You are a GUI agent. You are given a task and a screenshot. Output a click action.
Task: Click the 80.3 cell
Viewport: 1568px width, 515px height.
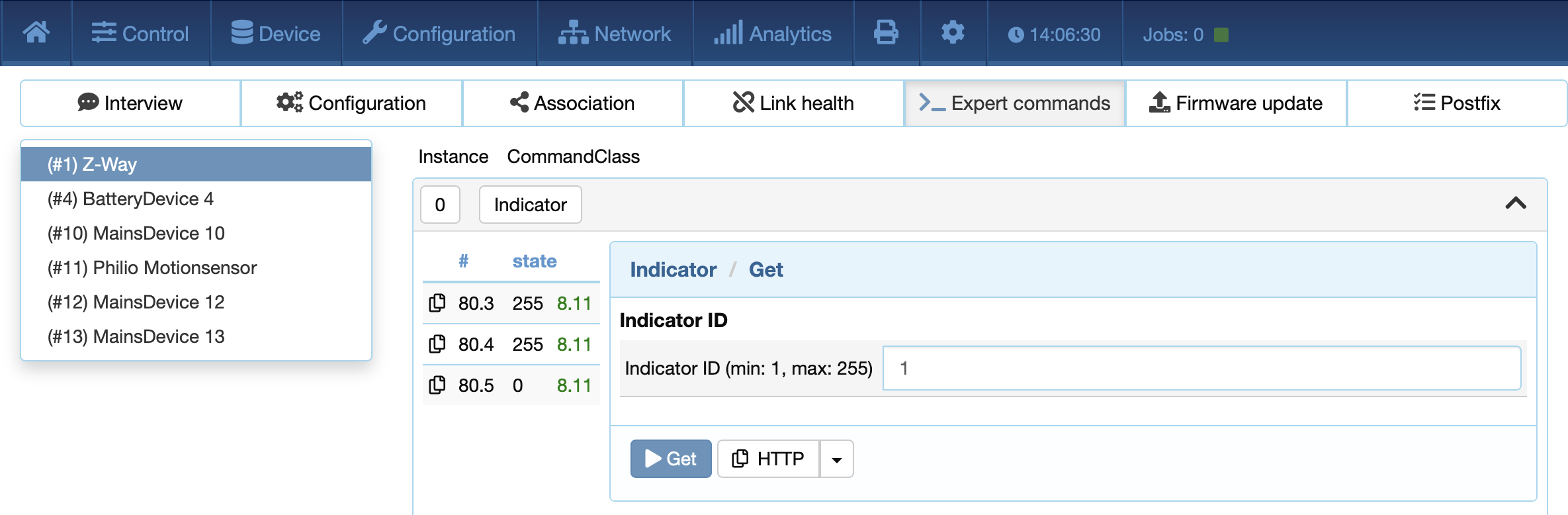pos(476,303)
